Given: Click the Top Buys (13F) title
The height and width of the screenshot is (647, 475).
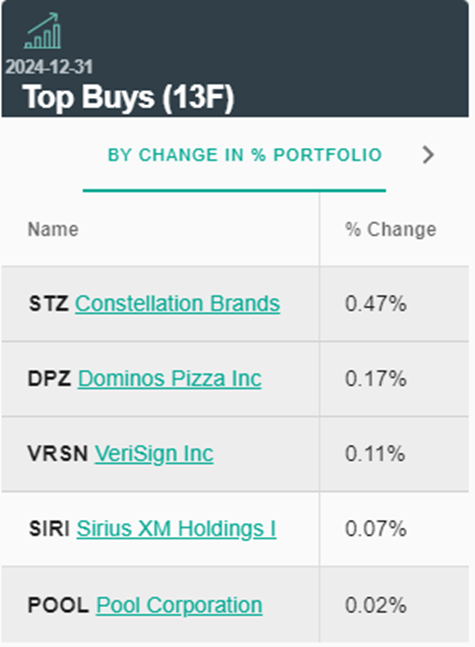Looking at the screenshot, I should [128, 97].
